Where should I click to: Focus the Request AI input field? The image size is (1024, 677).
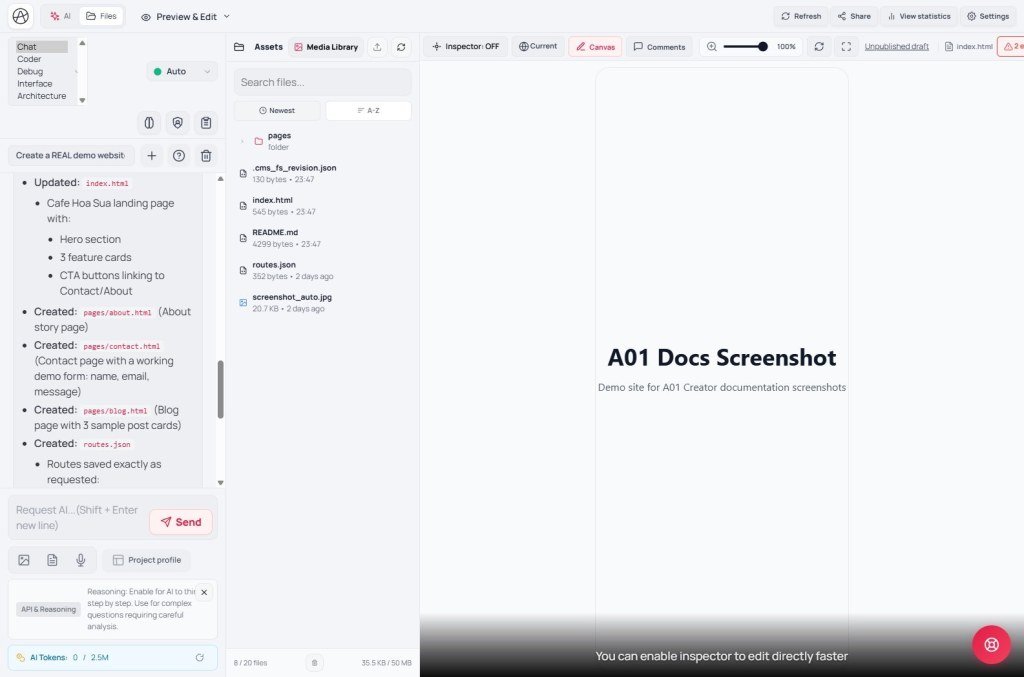click(78, 518)
